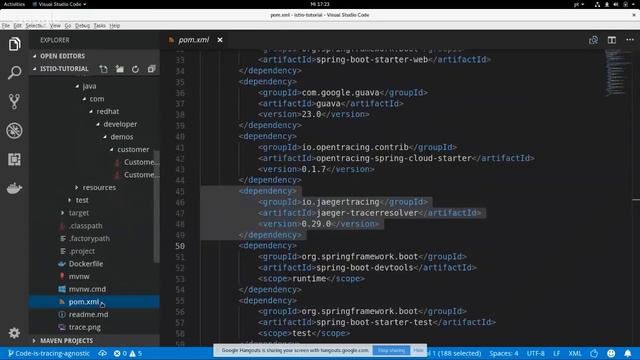
Task: Open the View menu
Action: coord(55,26)
